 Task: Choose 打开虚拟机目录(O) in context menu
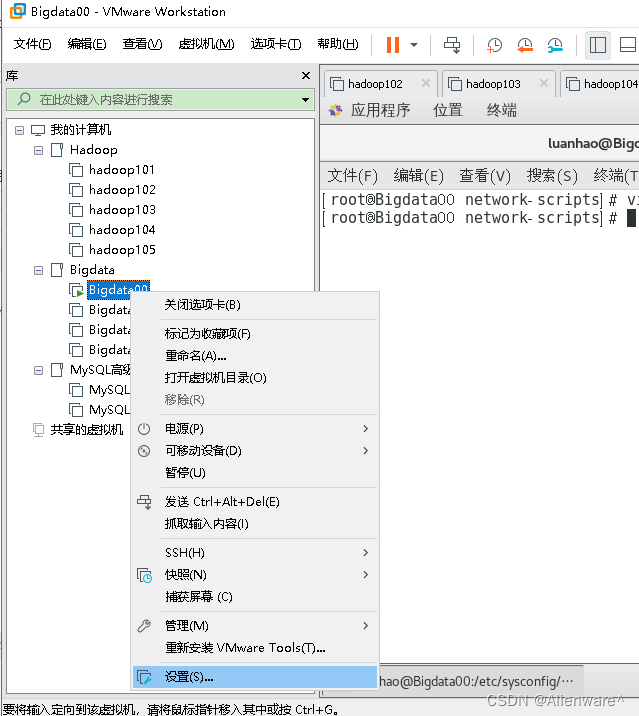255,378
